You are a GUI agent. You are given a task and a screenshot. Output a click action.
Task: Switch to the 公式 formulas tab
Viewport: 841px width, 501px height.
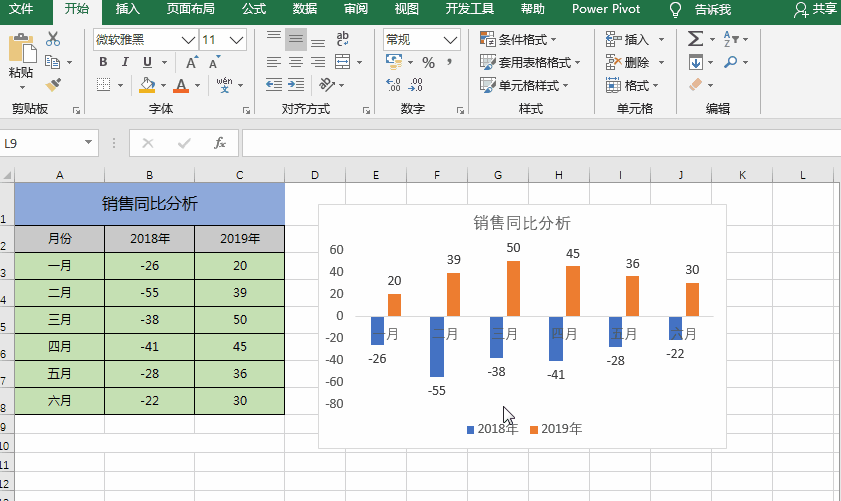[x=254, y=9]
